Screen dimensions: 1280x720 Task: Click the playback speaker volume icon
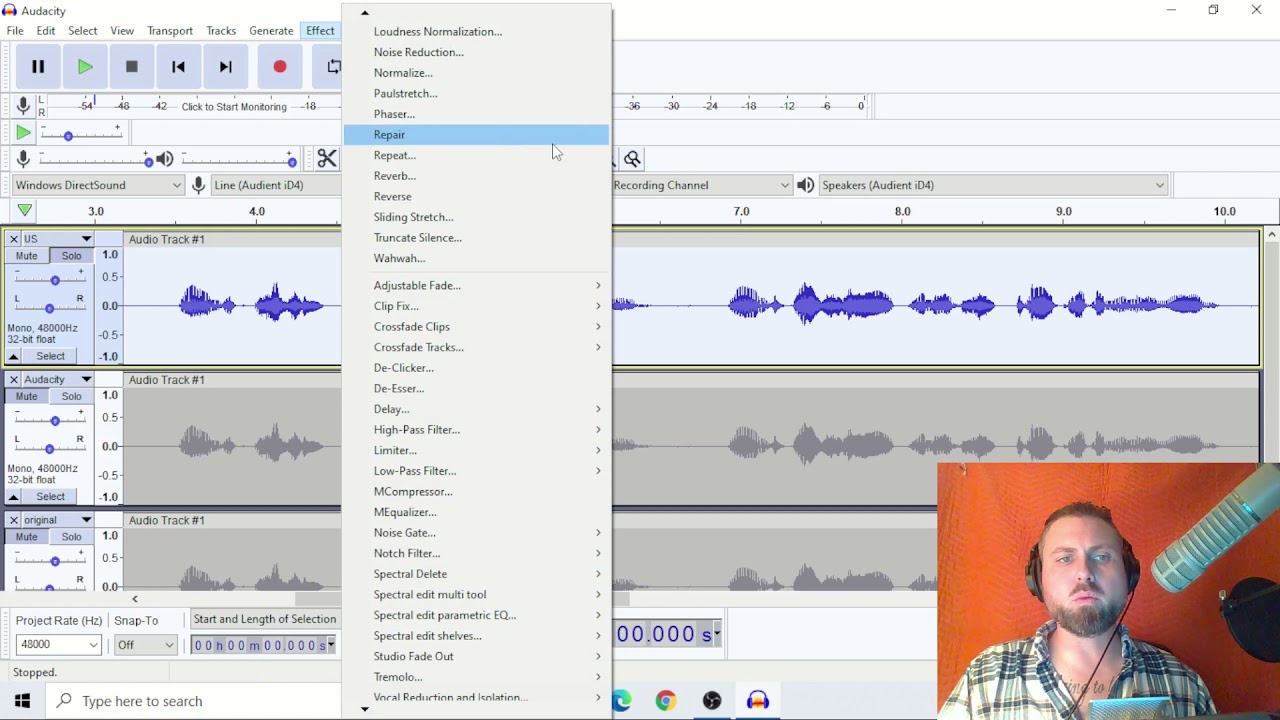(x=165, y=159)
